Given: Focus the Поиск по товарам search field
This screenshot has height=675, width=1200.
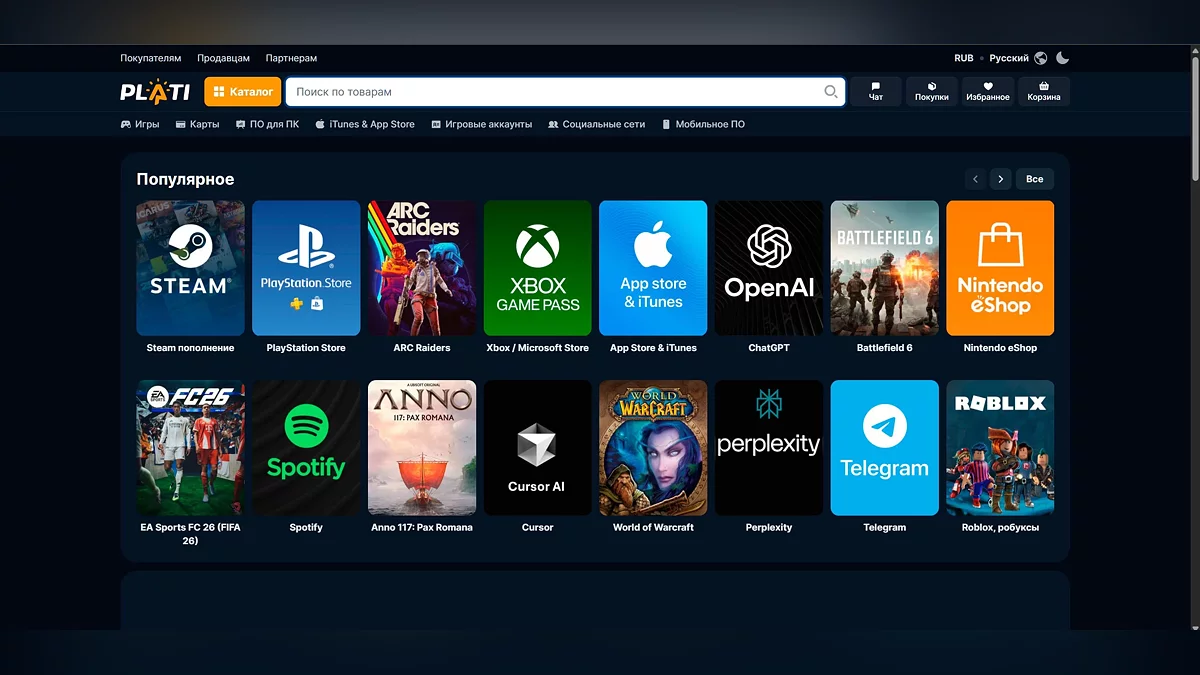Looking at the screenshot, I should [x=565, y=92].
